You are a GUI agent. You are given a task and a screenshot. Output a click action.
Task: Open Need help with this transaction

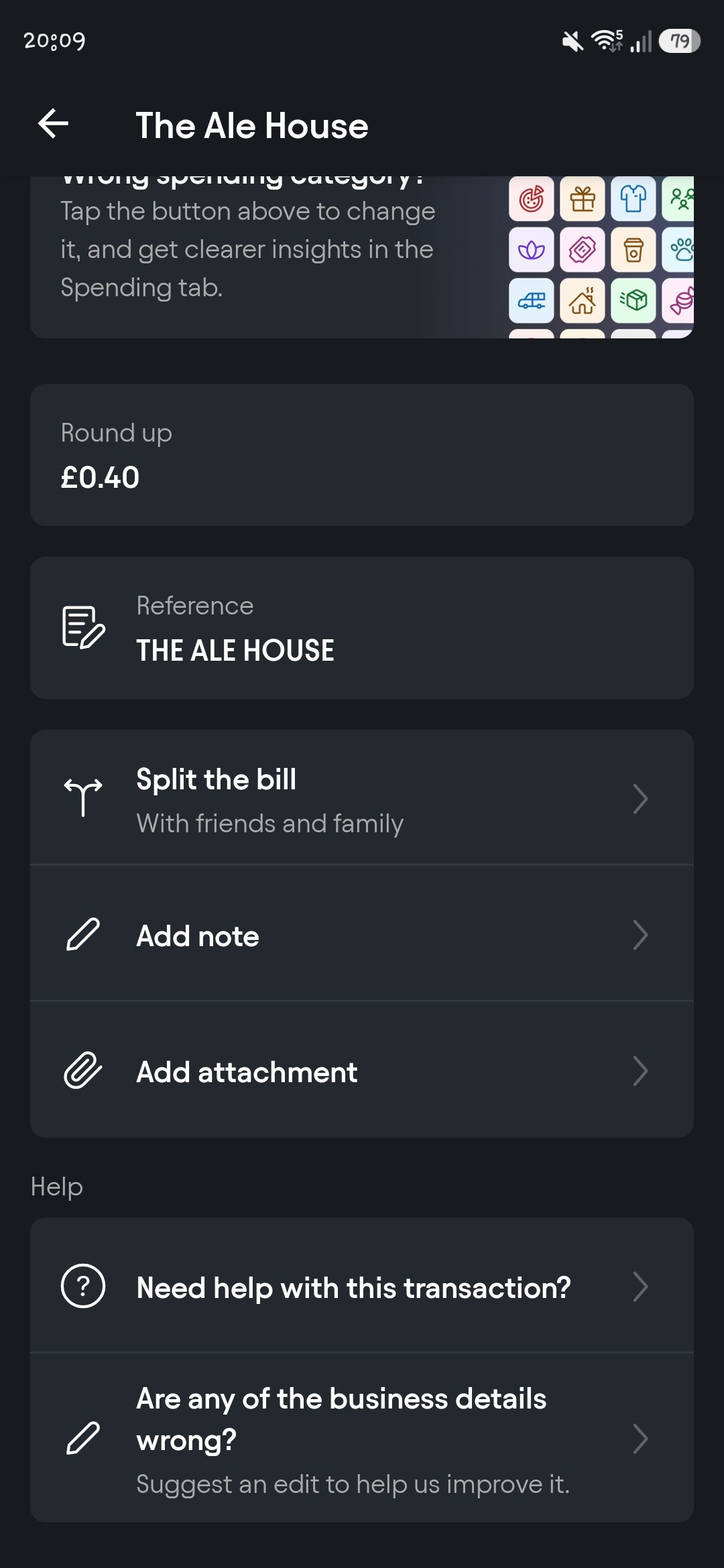coord(353,1287)
